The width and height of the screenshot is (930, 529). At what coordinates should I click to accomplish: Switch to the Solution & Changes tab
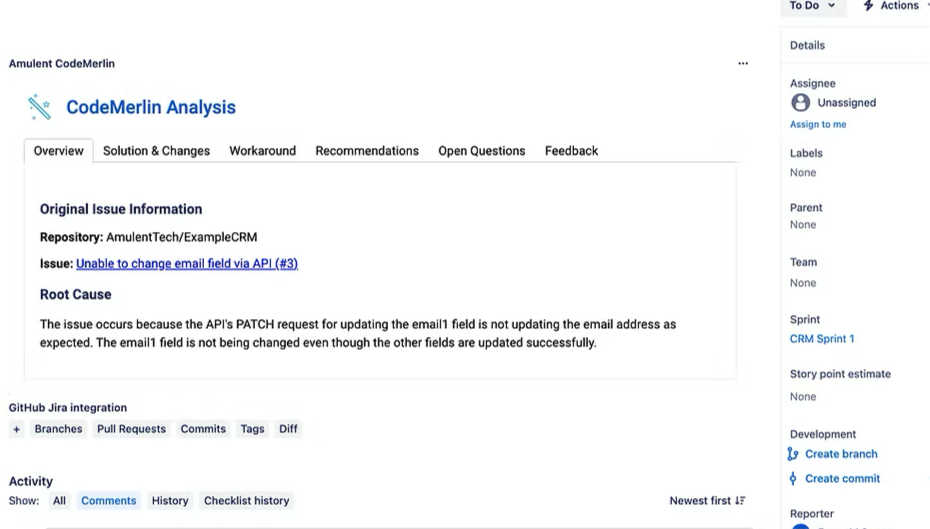click(156, 151)
